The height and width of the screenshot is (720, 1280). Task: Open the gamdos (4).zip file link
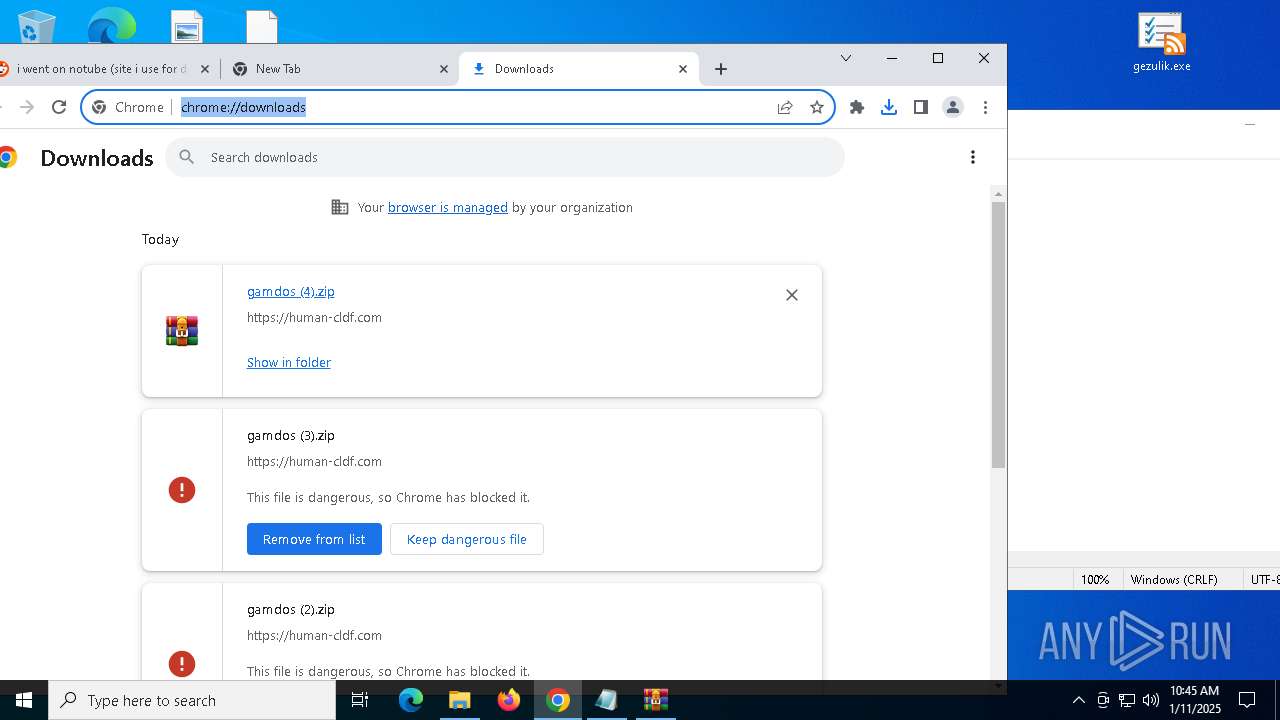pos(291,292)
